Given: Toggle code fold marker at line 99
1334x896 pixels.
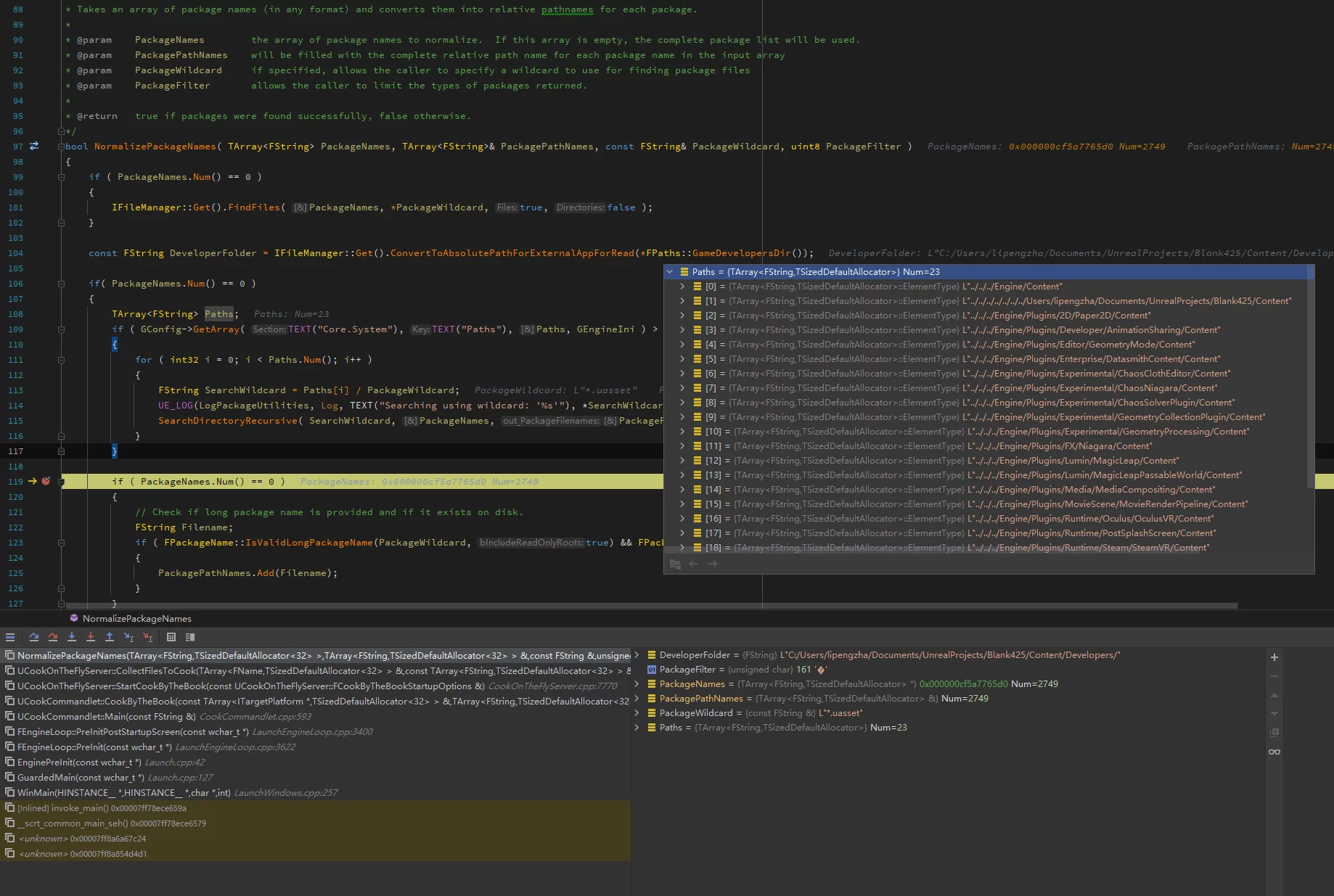Looking at the screenshot, I should click(61, 177).
